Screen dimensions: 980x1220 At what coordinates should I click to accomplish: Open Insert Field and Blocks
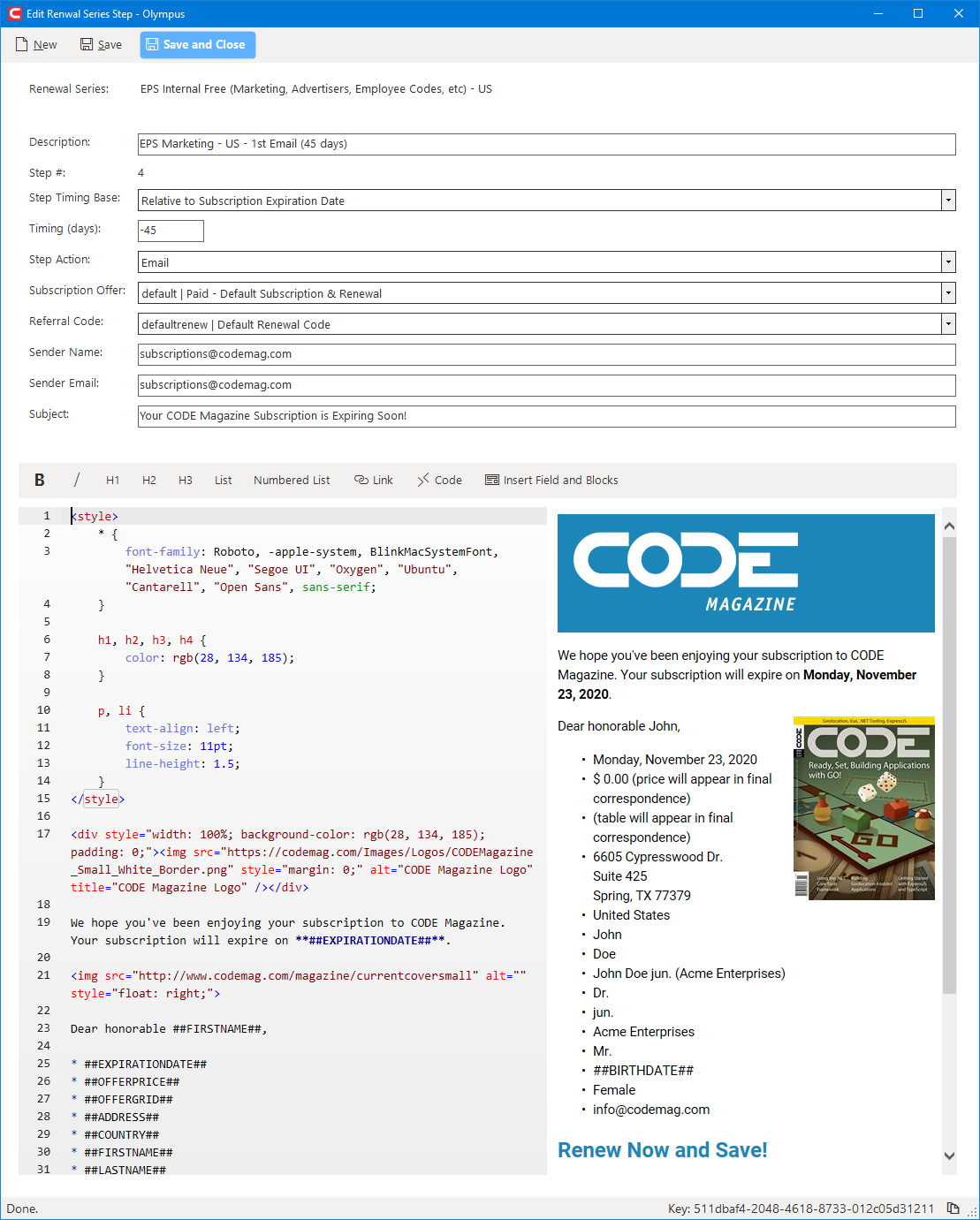[x=551, y=481]
